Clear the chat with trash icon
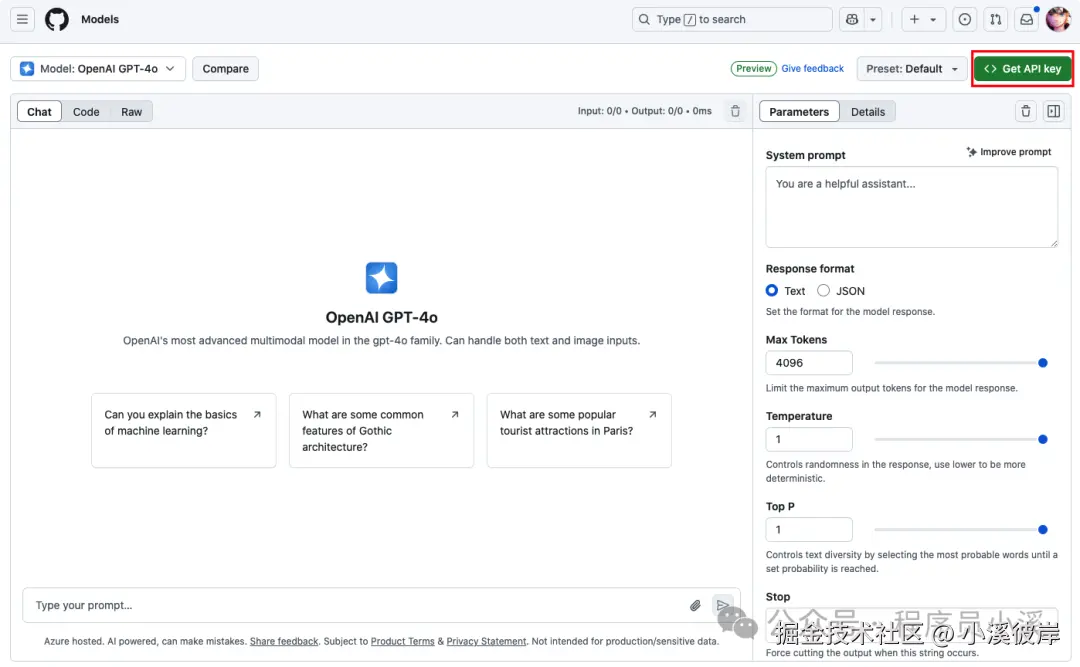This screenshot has width=1080, height=667. point(735,111)
